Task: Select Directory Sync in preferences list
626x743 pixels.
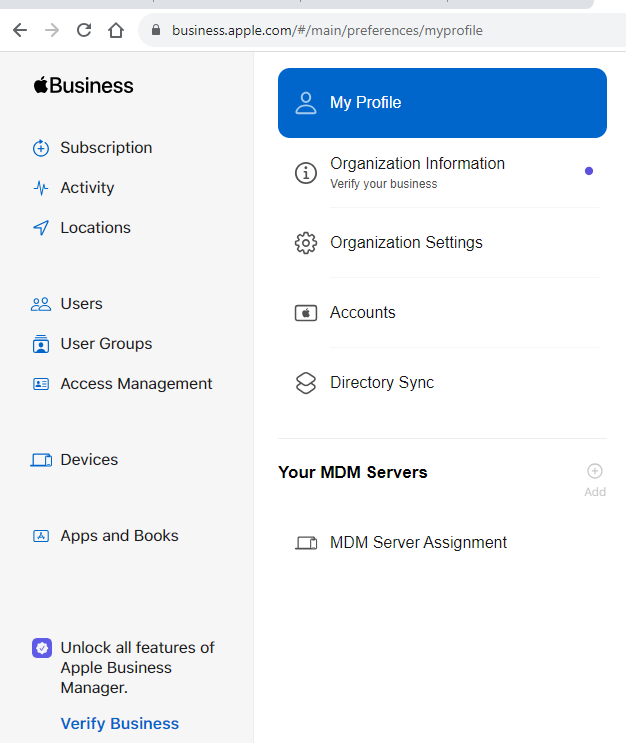Action: [x=442, y=382]
